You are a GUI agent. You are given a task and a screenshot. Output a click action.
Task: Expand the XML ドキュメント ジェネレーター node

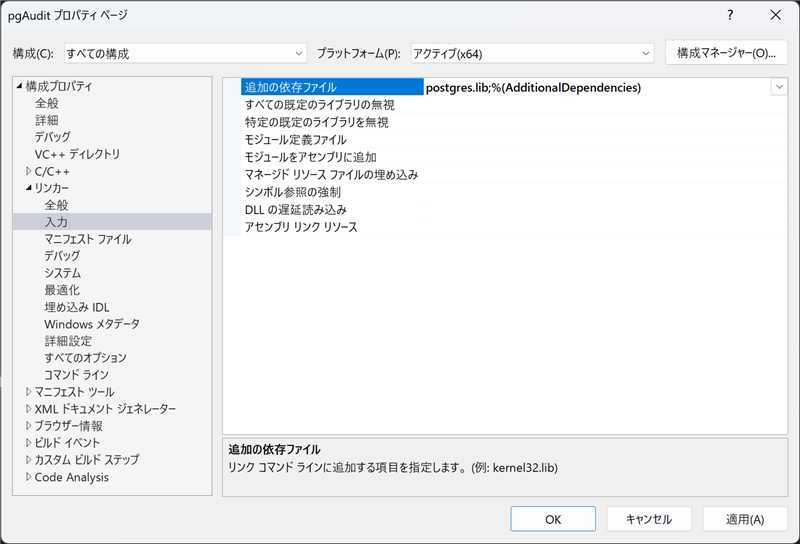29,409
